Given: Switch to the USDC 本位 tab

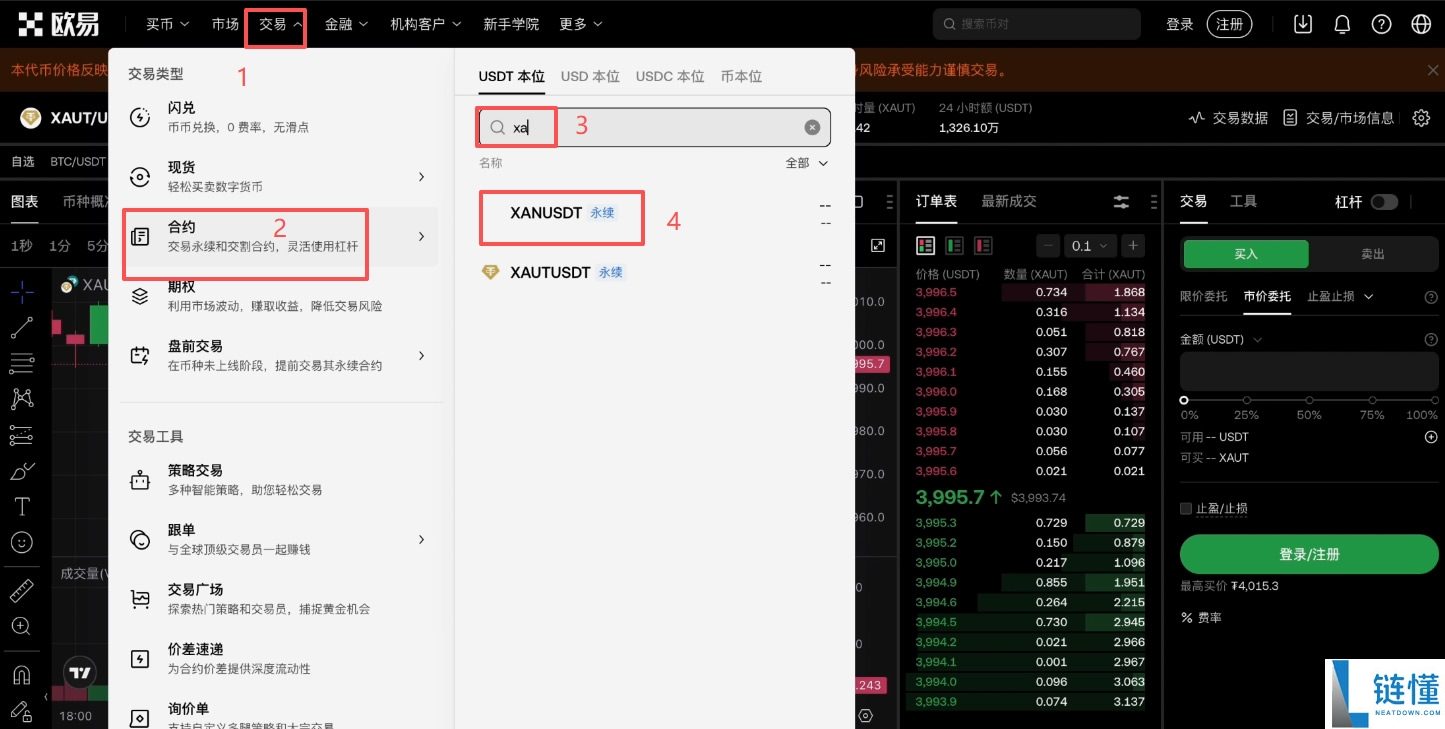Looking at the screenshot, I should coord(670,76).
